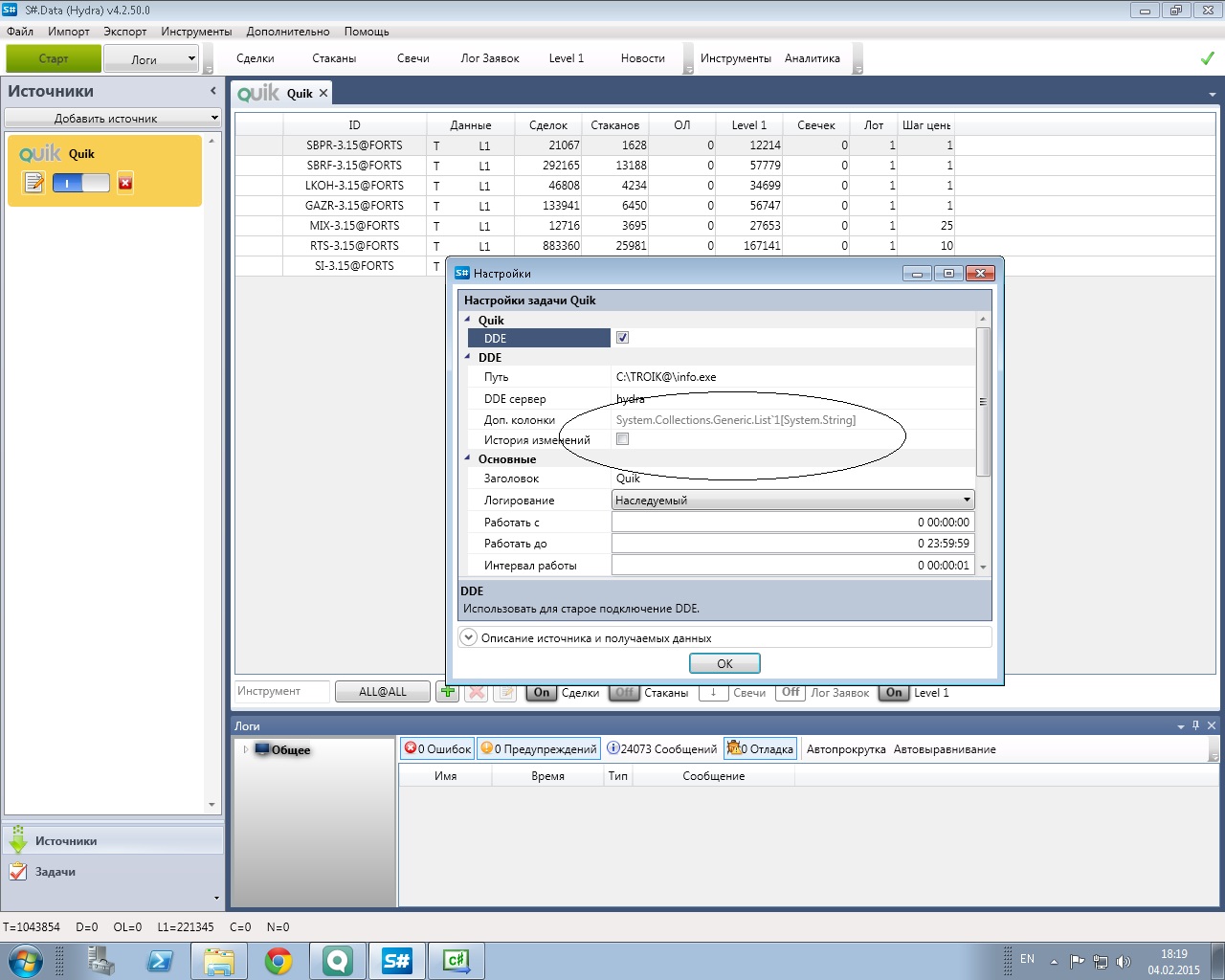The width and height of the screenshot is (1225, 980).
Task: Toggle Автопрокрутка in logs panel
Action: pos(846,749)
